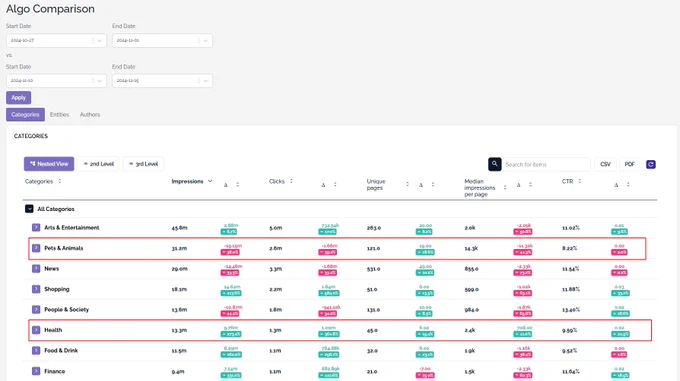Export table as CSV
Viewport: 680px width, 381px height.
605,164
